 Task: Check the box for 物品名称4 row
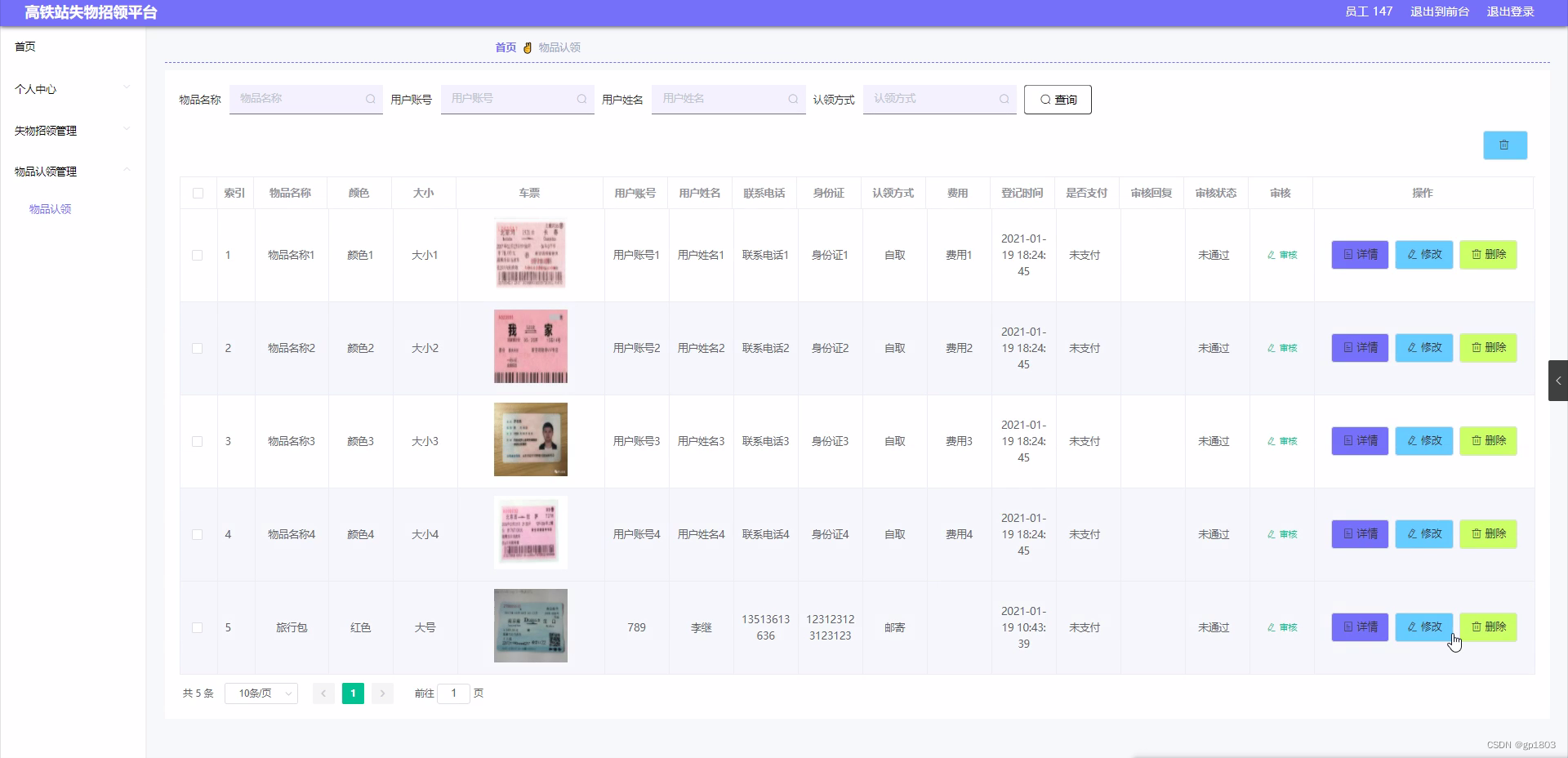point(198,535)
